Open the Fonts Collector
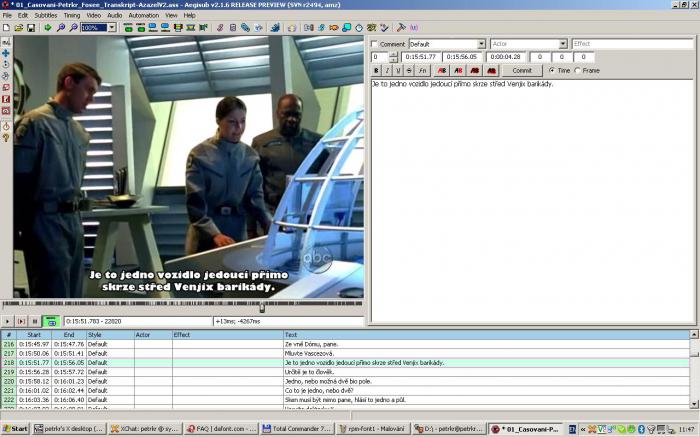Viewport: 700px width, 437px height. pyautogui.click(x=258, y=28)
